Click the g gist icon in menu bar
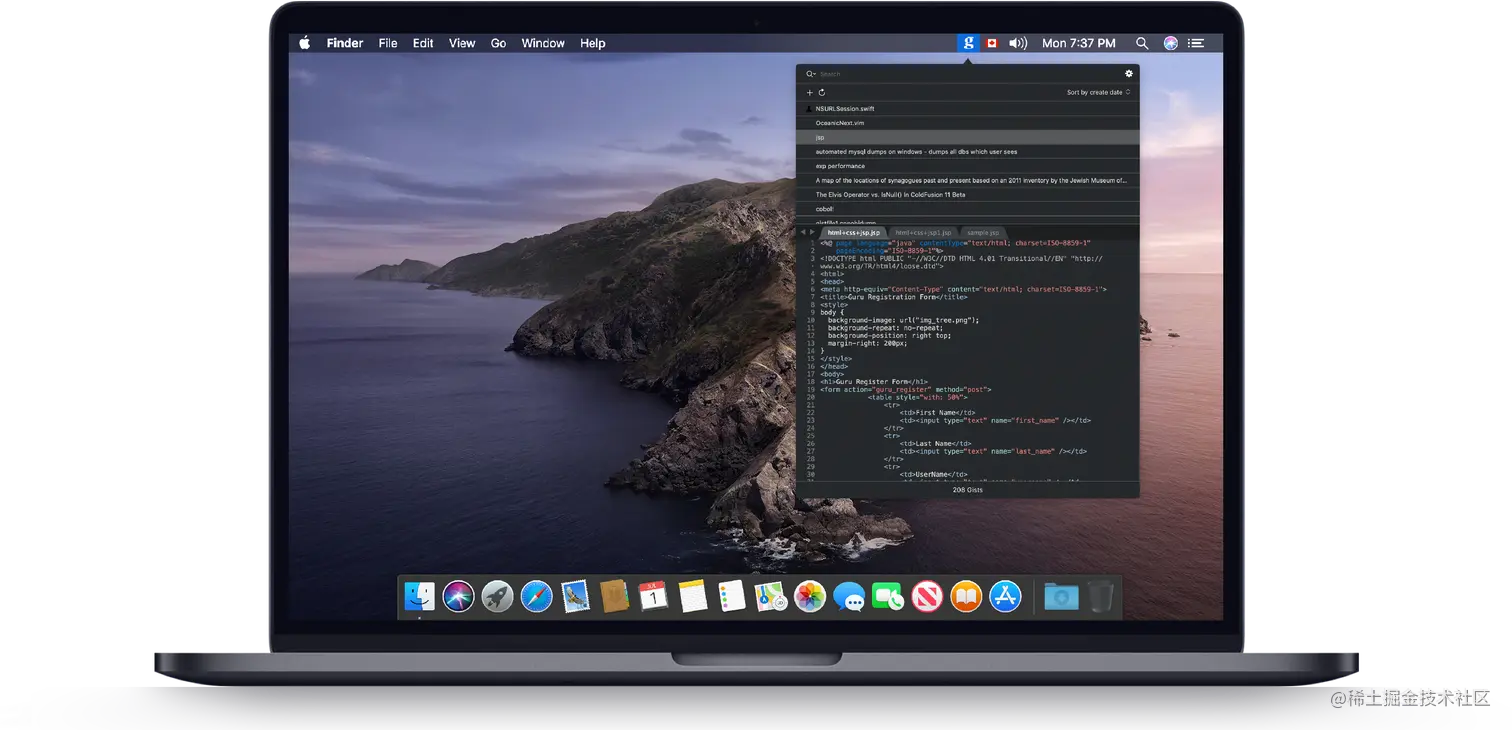 (967, 43)
